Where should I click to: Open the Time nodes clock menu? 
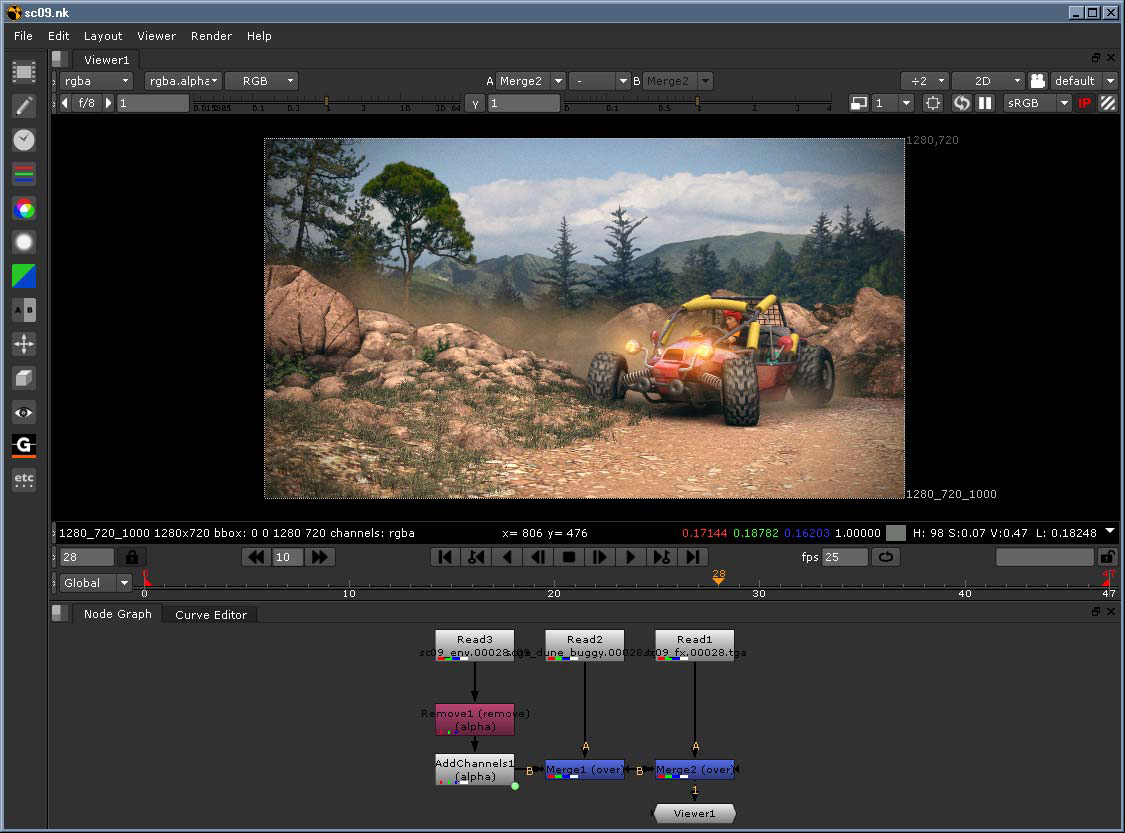tap(24, 140)
